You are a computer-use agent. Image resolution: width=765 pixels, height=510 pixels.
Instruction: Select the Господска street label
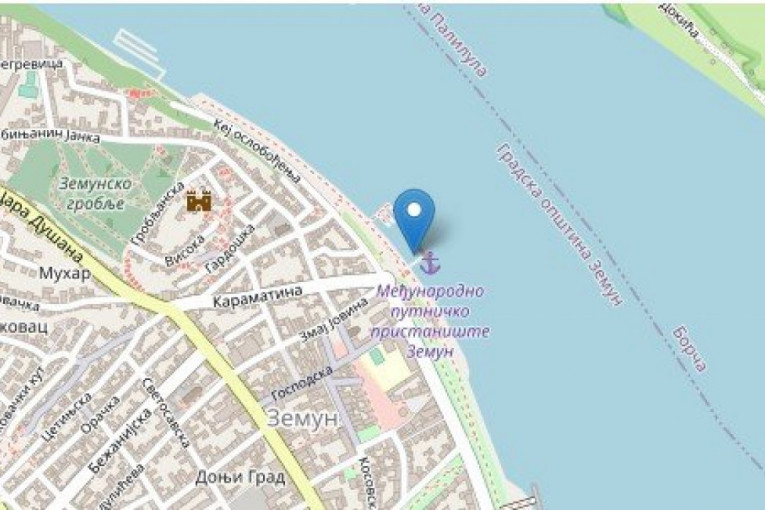point(302,384)
